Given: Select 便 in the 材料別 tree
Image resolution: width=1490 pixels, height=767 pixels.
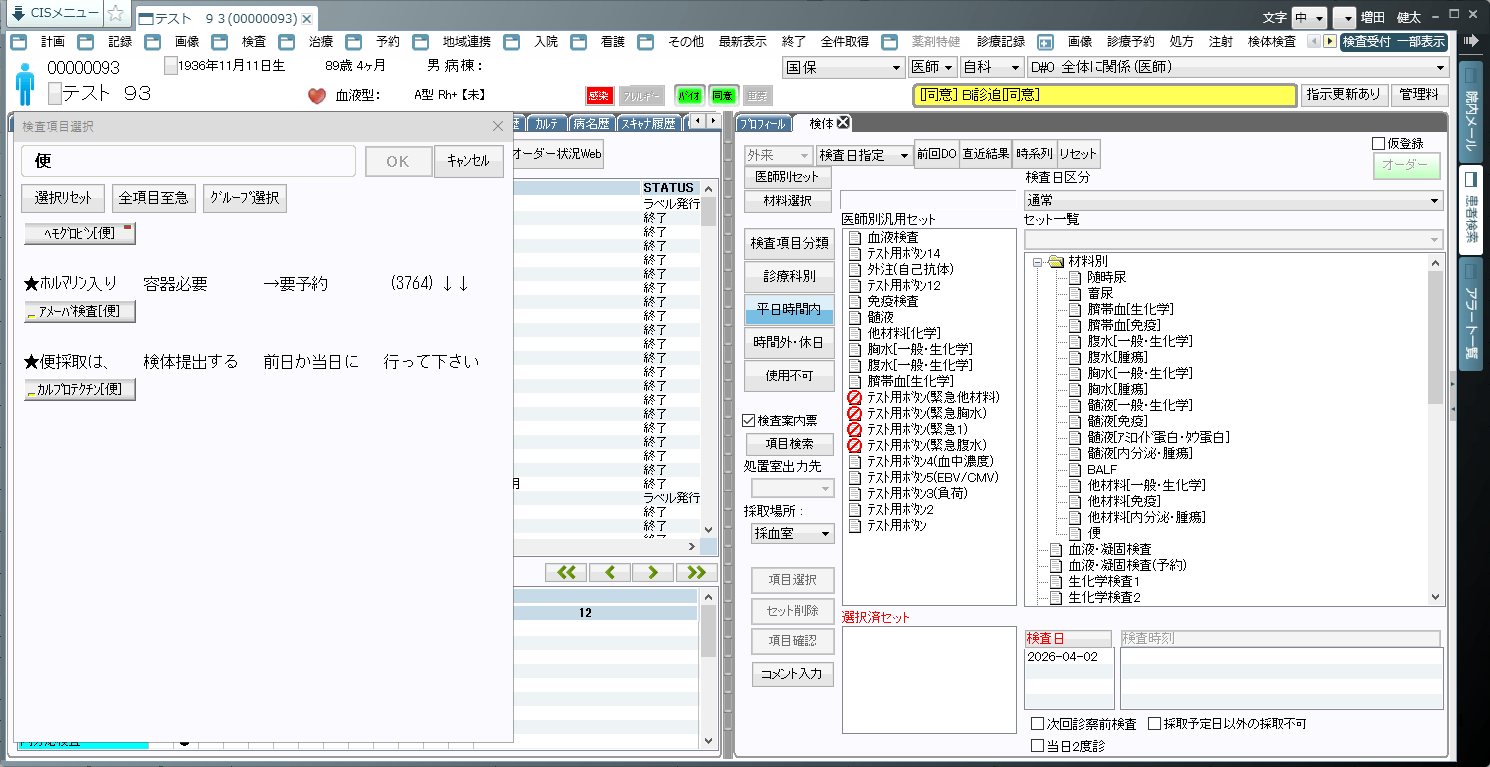Looking at the screenshot, I should (x=1094, y=533).
